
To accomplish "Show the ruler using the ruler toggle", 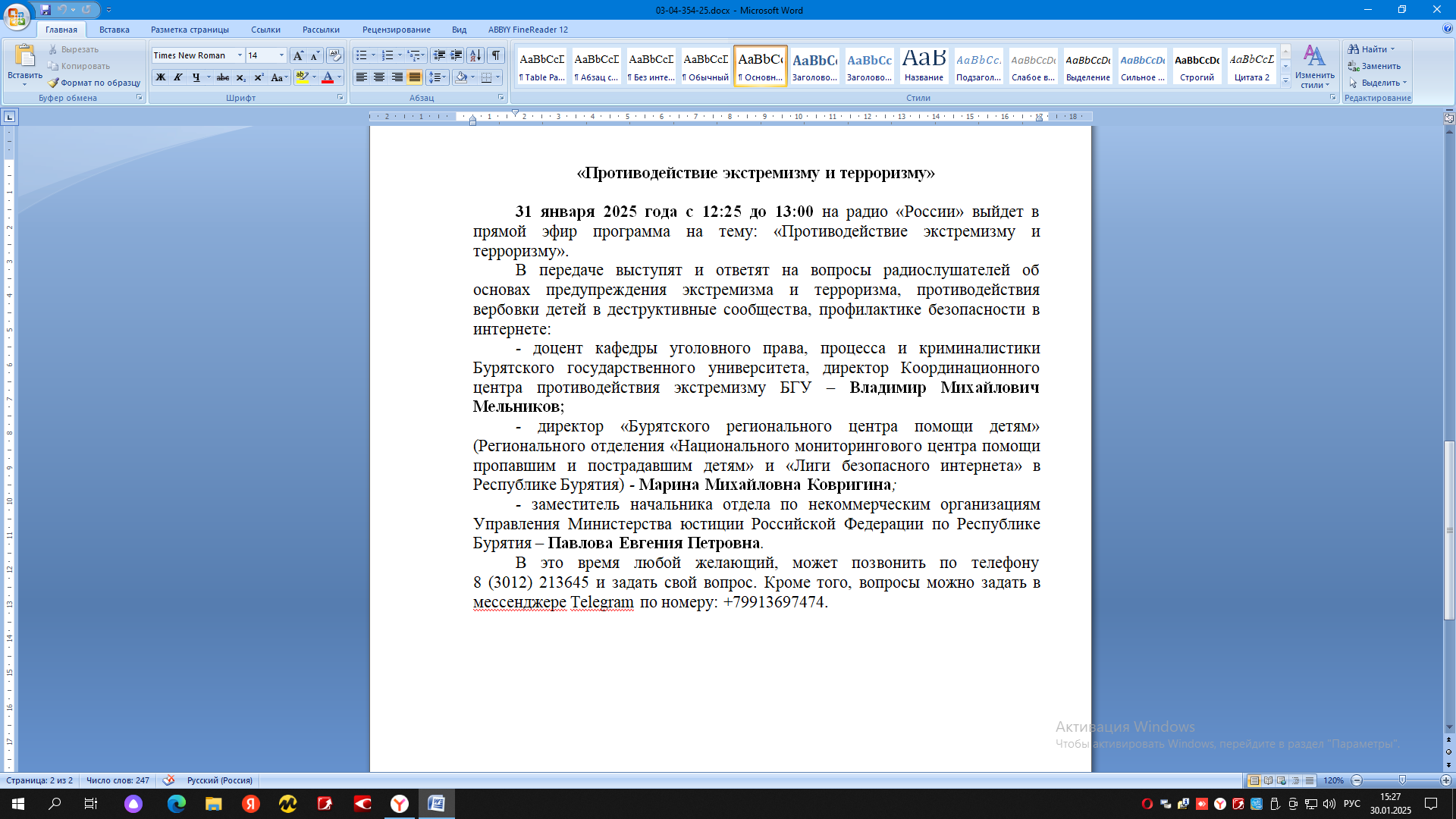I will click(x=1448, y=118).
